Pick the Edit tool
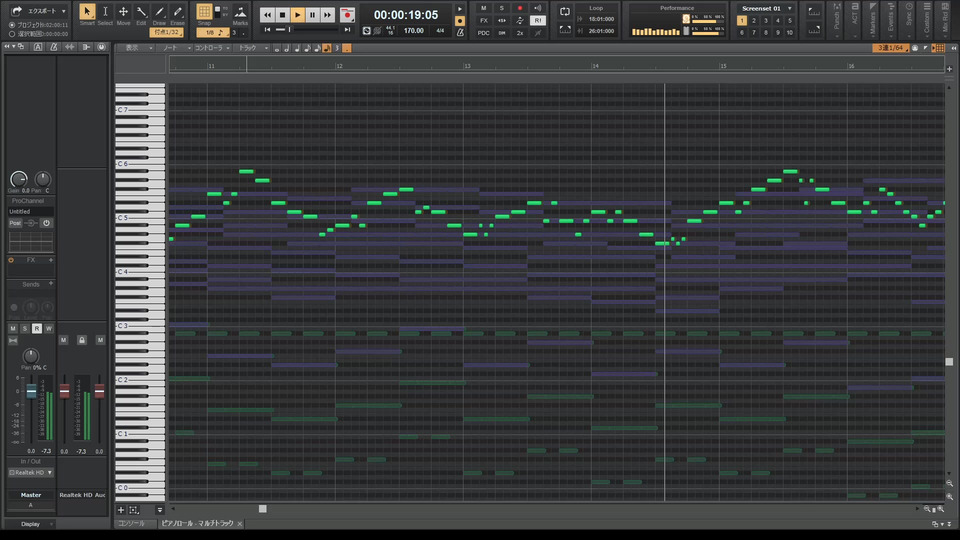Image resolution: width=960 pixels, height=540 pixels. pyautogui.click(x=141, y=12)
